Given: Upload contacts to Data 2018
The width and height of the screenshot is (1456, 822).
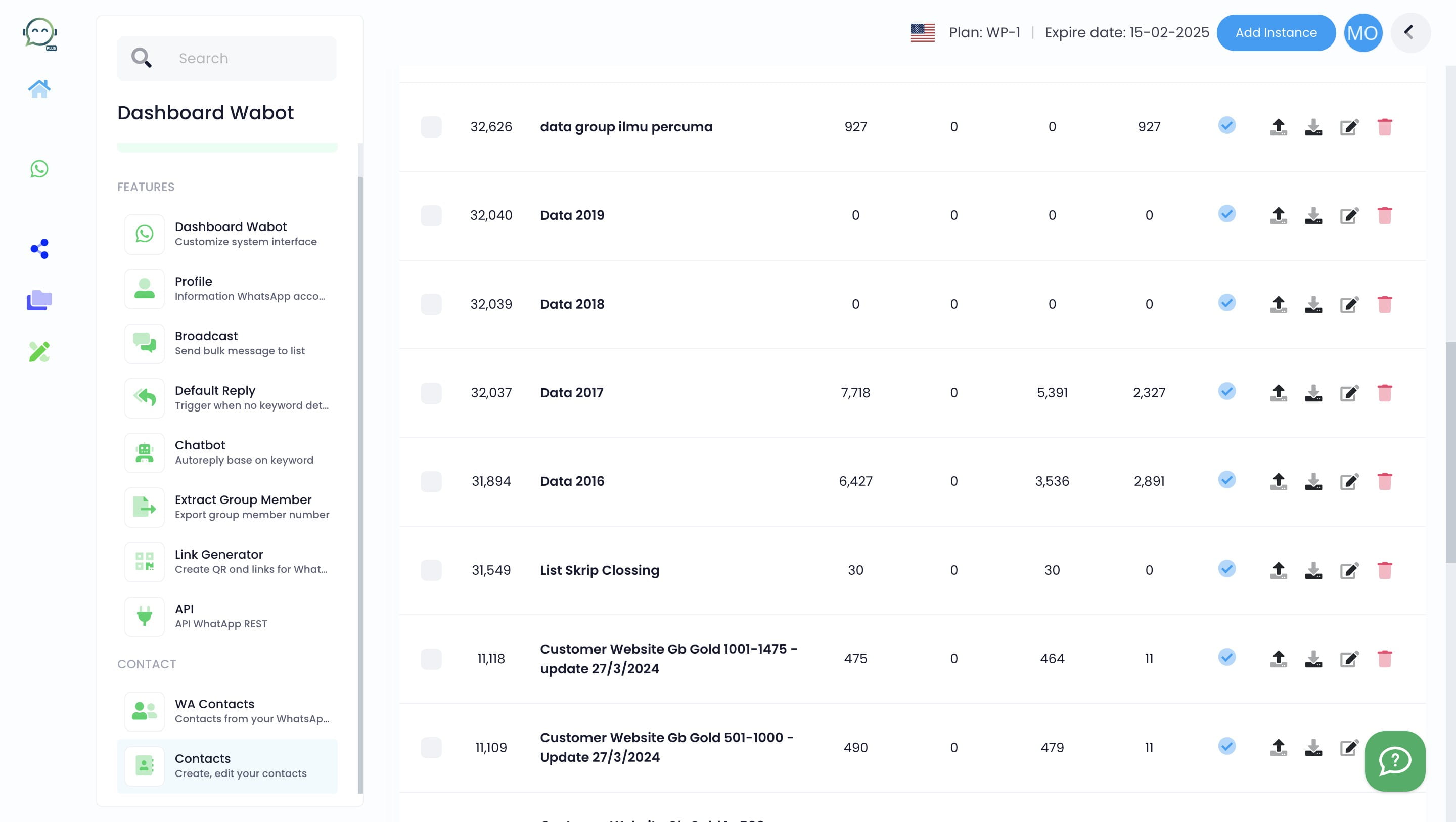Looking at the screenshot, I should tap(1279, 304).
